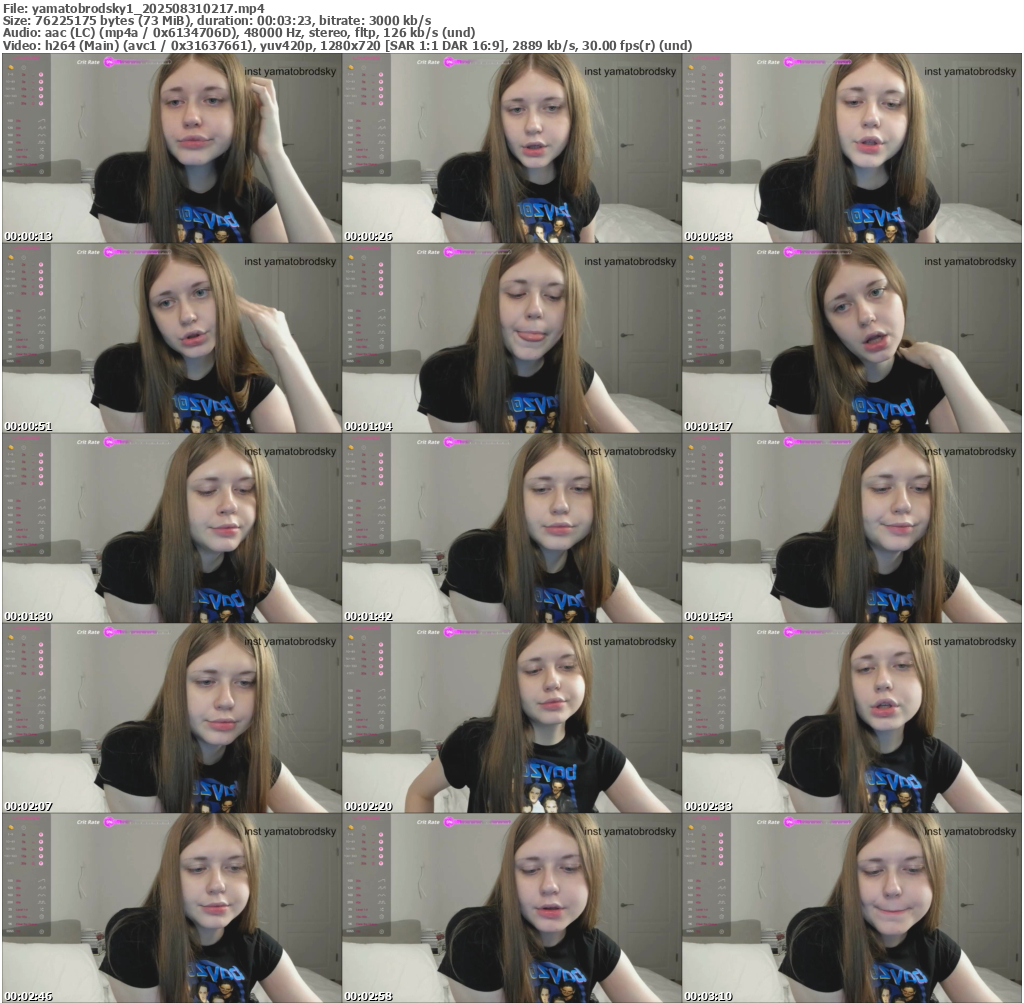The height and width of the screenshot is (1003, 1024).
Task: View the frame captured at 00:01:54
Action: click(852, 528)
